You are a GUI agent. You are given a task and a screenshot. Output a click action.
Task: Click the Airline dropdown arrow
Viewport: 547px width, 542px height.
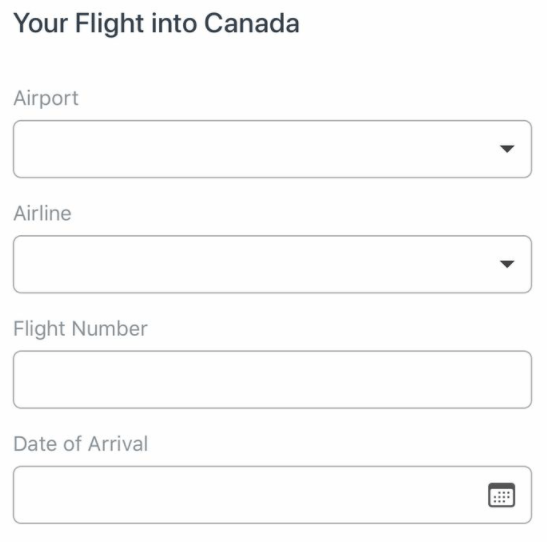point(507,264)
